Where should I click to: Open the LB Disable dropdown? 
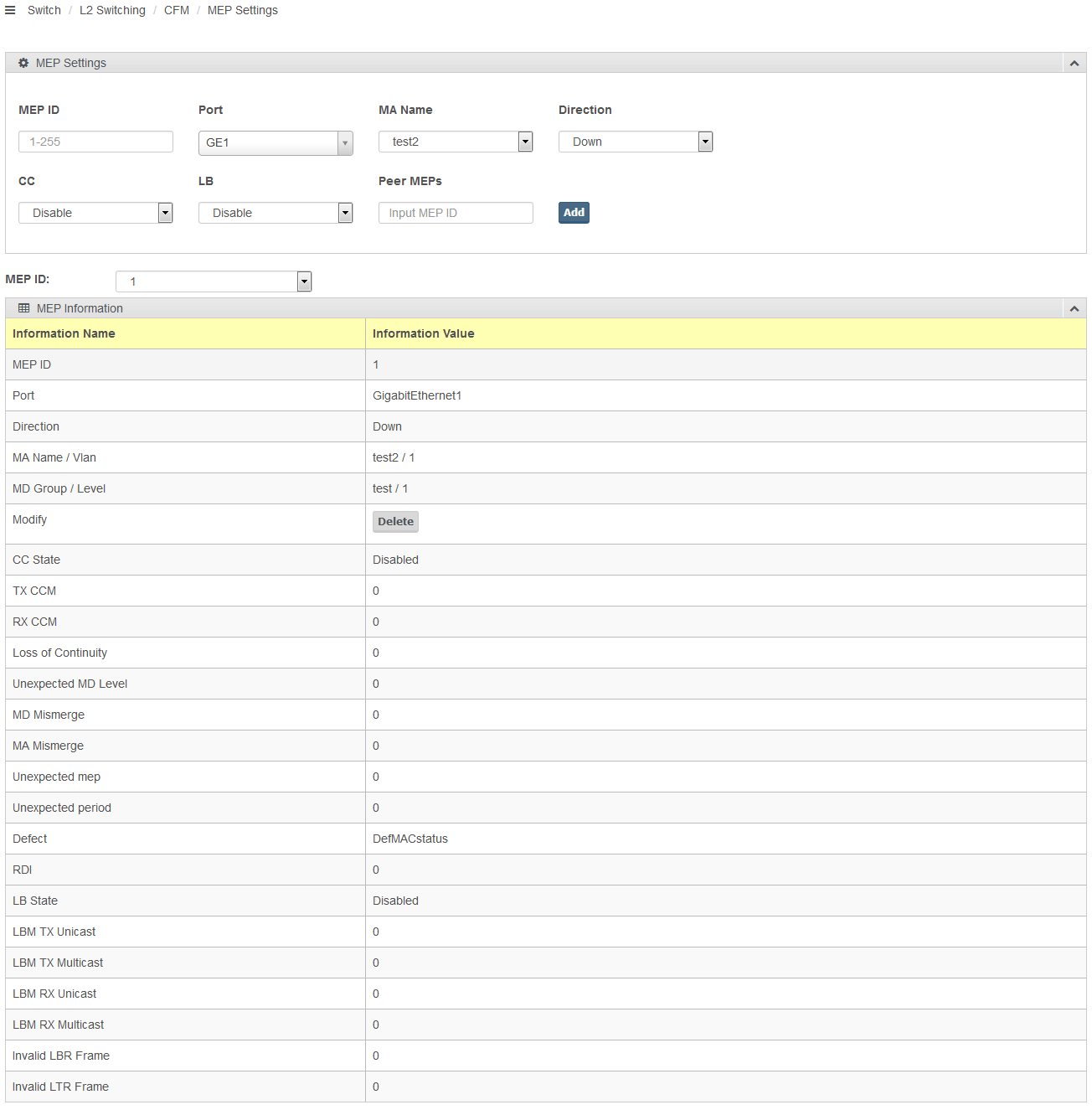pos(276,213)
